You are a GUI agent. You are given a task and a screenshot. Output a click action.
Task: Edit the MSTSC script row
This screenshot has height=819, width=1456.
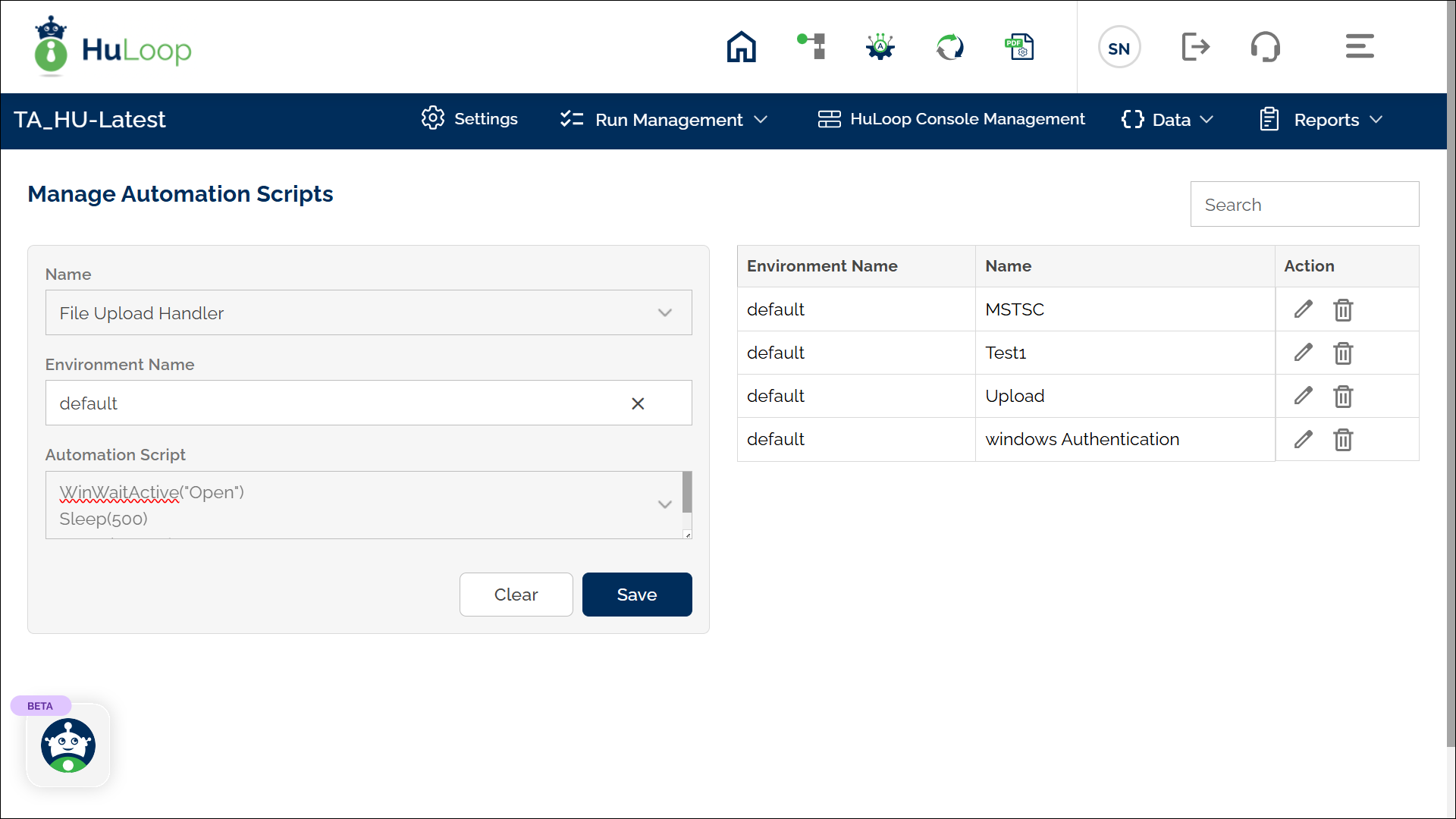click(1303, 309)
